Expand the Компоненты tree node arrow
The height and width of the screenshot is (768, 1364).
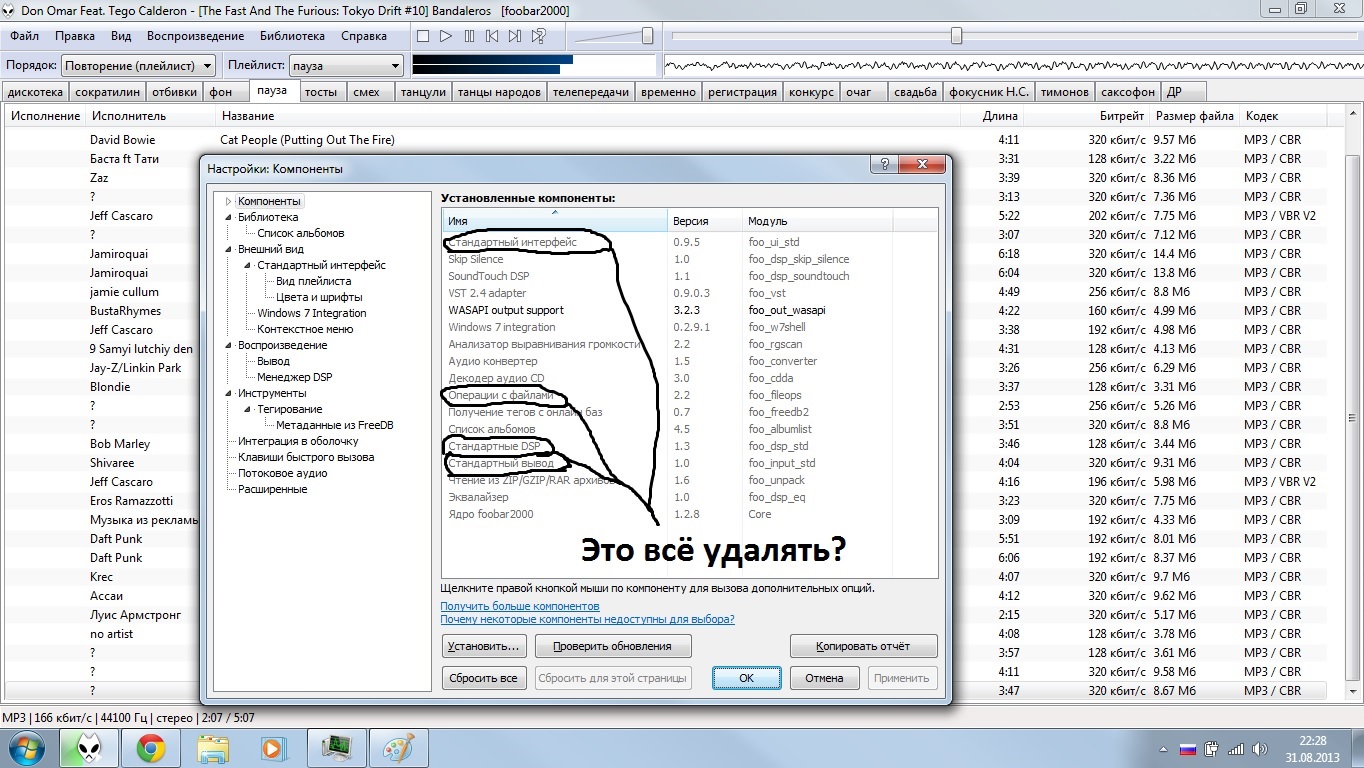point(229,201)
